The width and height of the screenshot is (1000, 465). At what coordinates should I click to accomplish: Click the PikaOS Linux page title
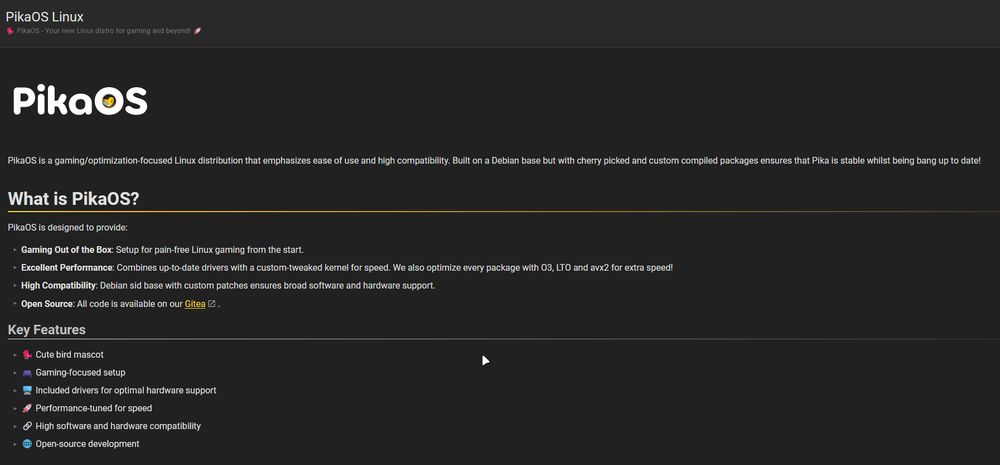tap(45, 17)
